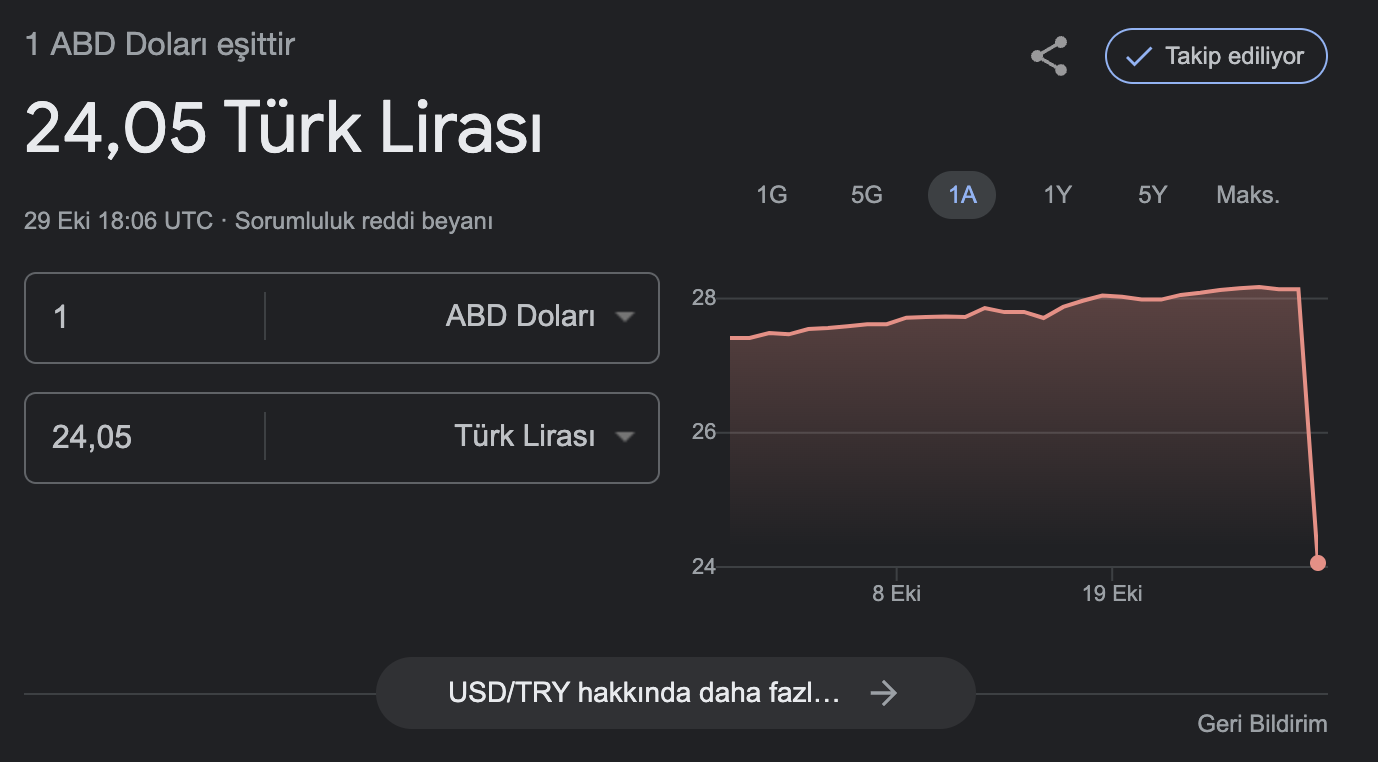Open Sorumluluk reddi beyanı link
The image size is (1378, 762).
coord(364,221)
